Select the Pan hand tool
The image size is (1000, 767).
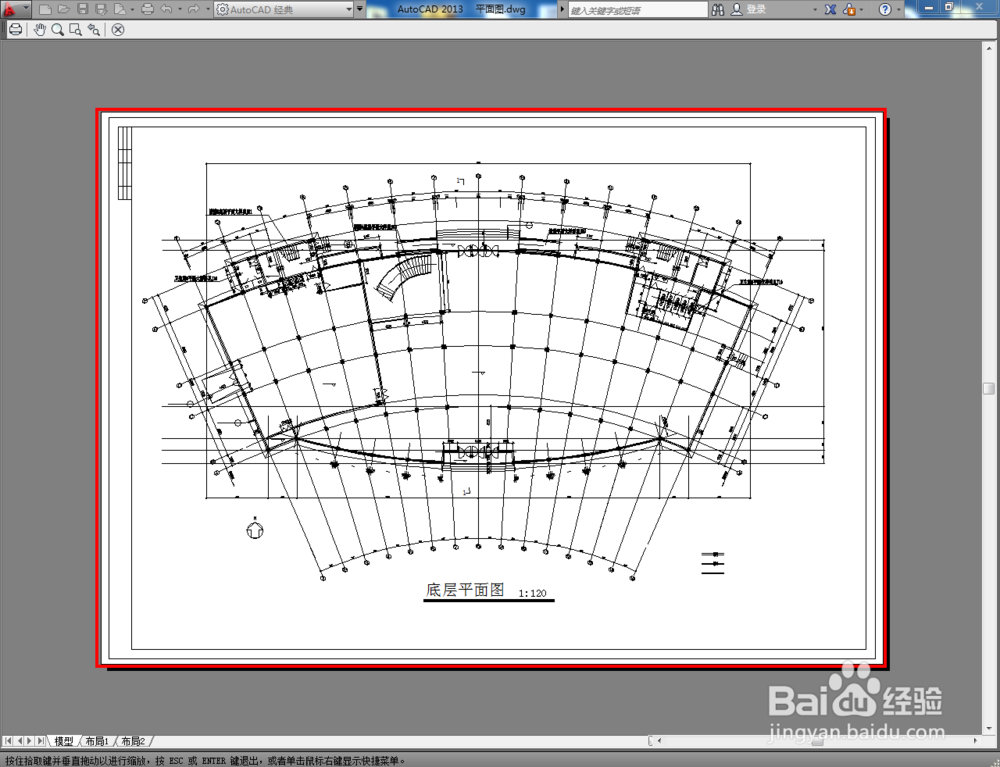40,29
